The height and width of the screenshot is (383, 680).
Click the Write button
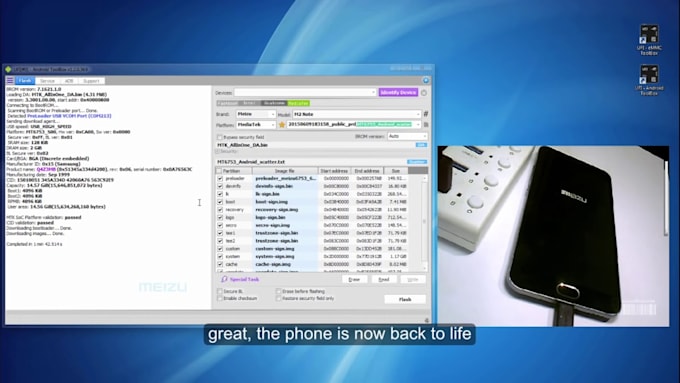(413, 279)
